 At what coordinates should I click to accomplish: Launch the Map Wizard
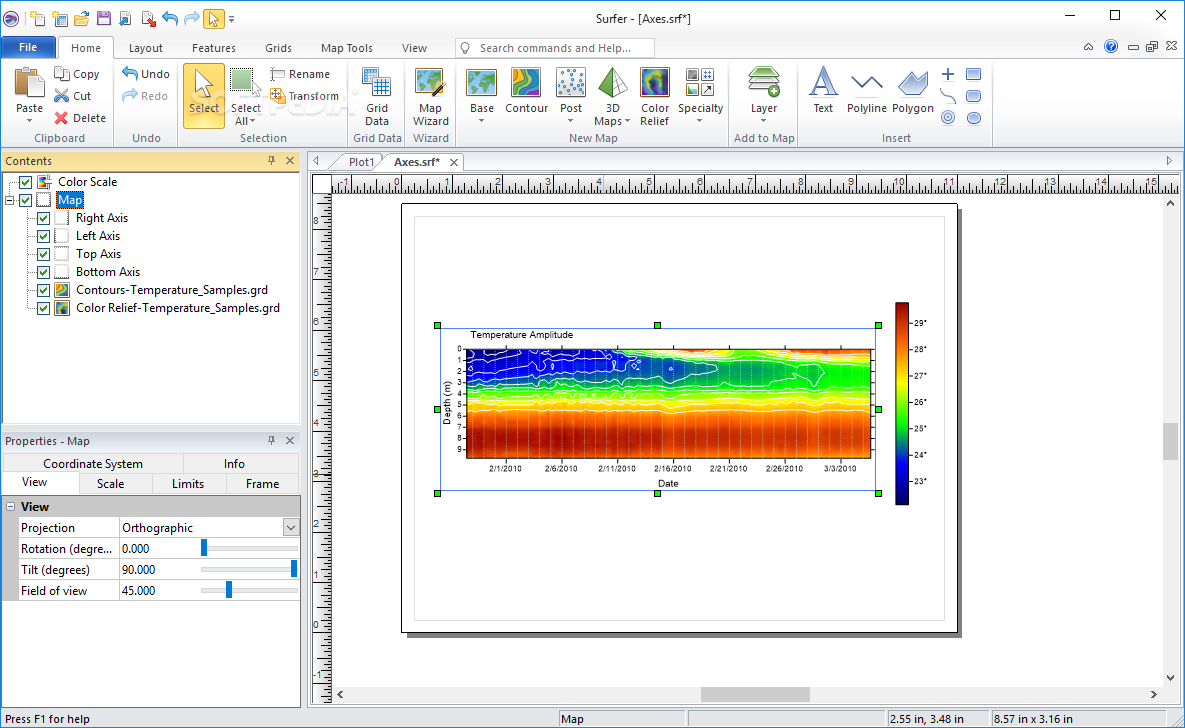pos(430,97)
